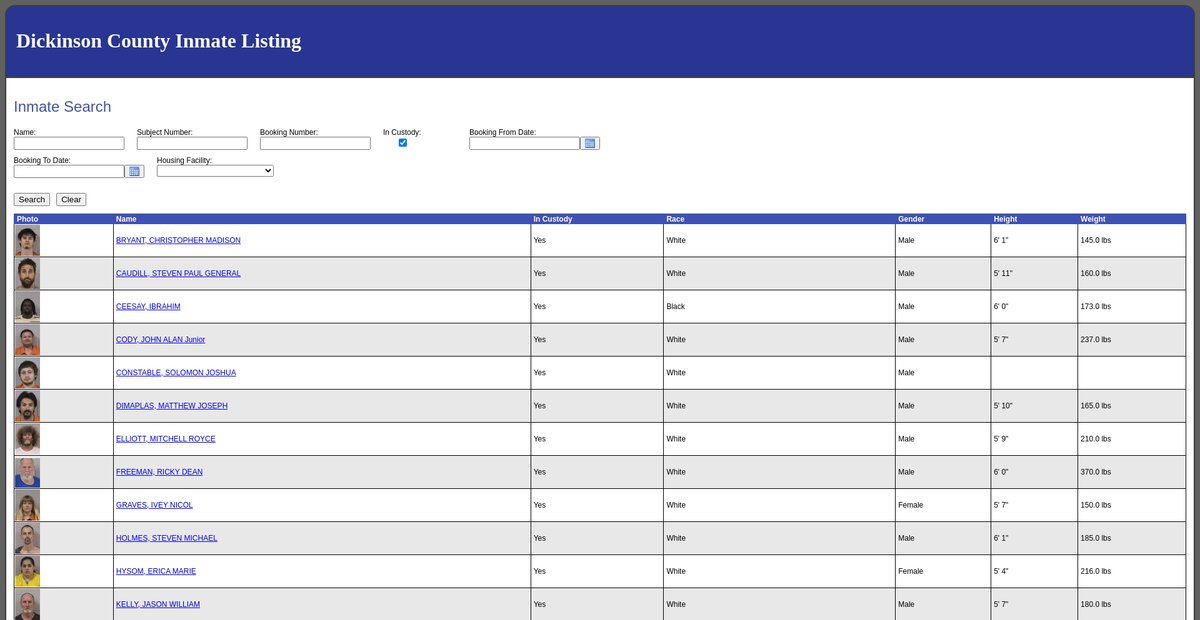The image size is (1200, 620).
Task: Open BRYANT, CHRISTOPHER MADISON inmate record
Action: coord(178,240)
